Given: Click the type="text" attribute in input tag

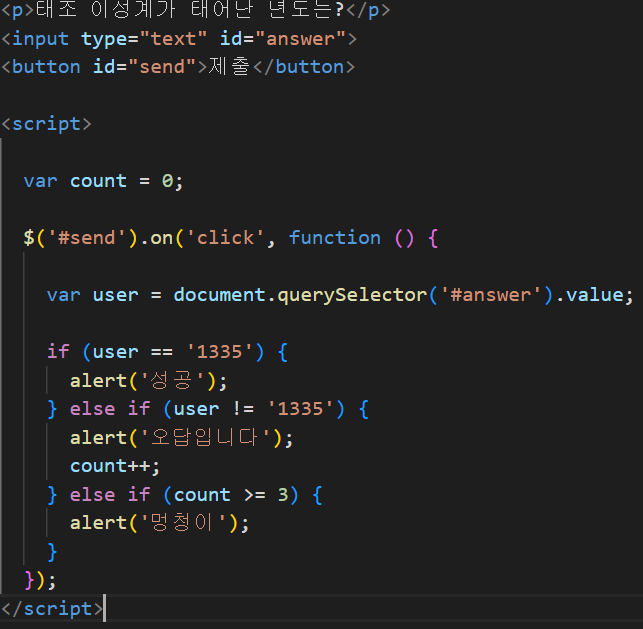Looking at the screenshot, I should (144, 39).
